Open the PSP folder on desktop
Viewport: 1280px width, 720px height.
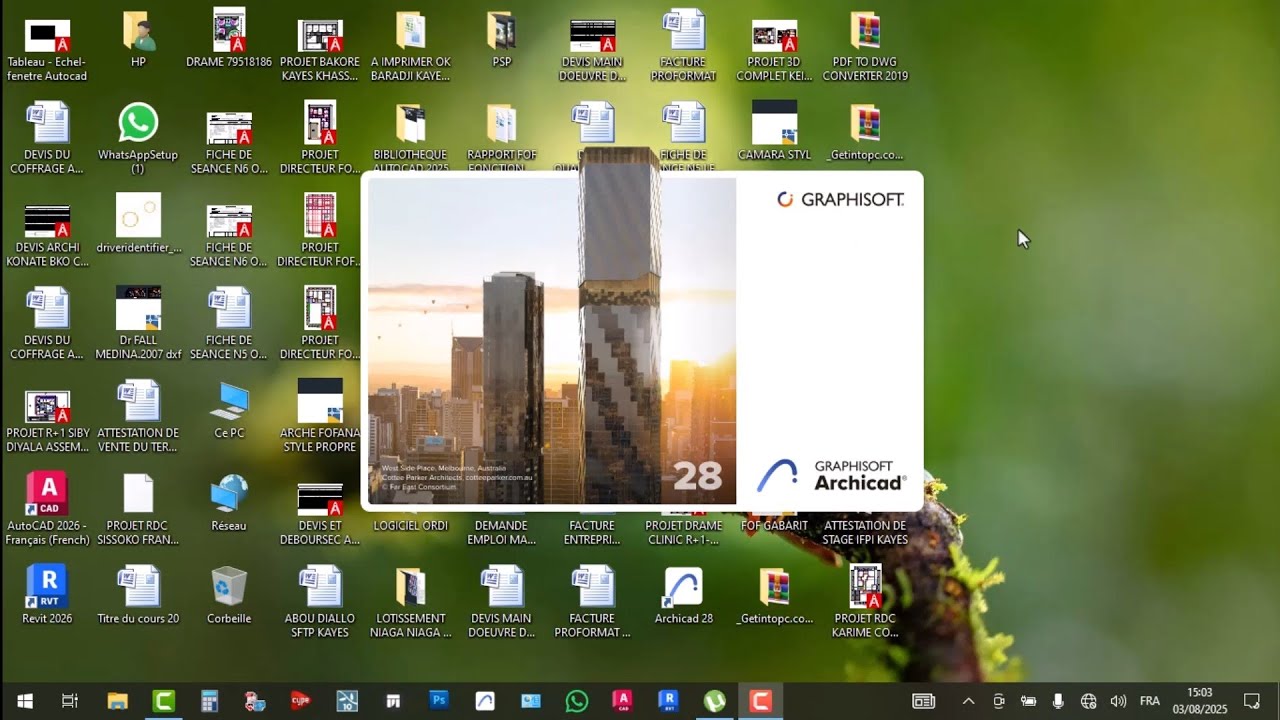(502, 39)
